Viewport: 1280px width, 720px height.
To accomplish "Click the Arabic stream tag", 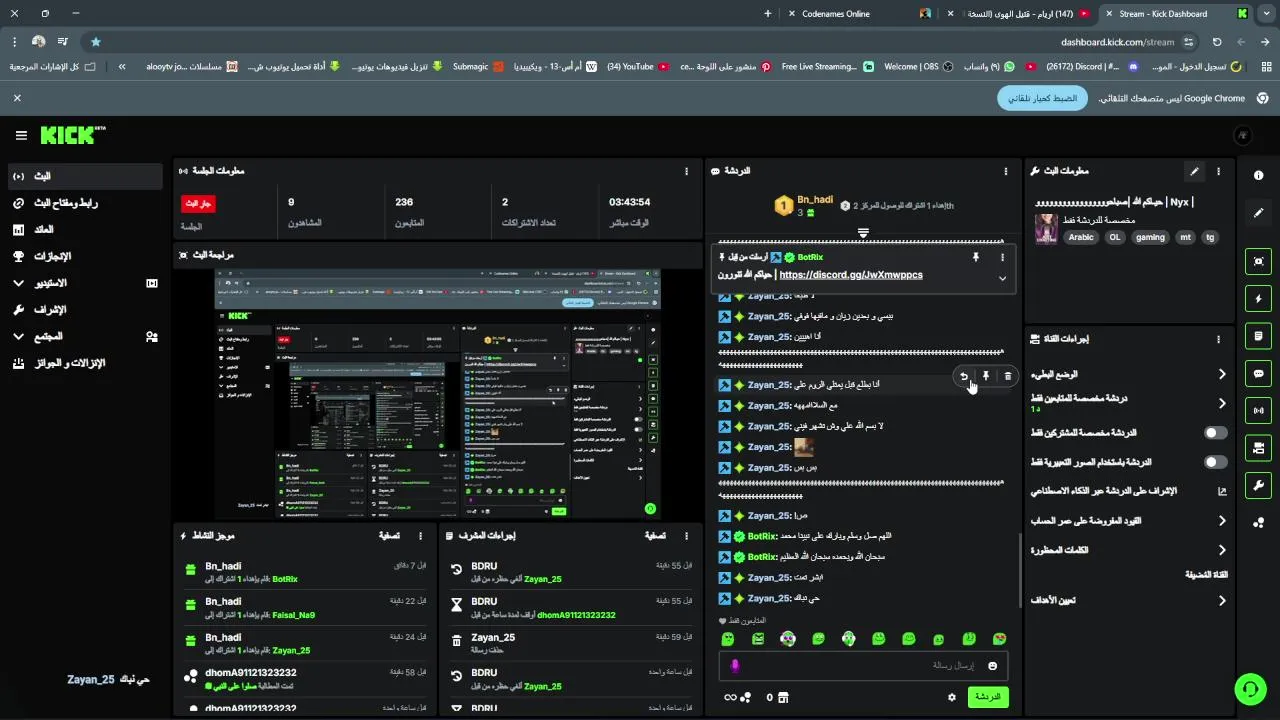I will coord(1081,238).
